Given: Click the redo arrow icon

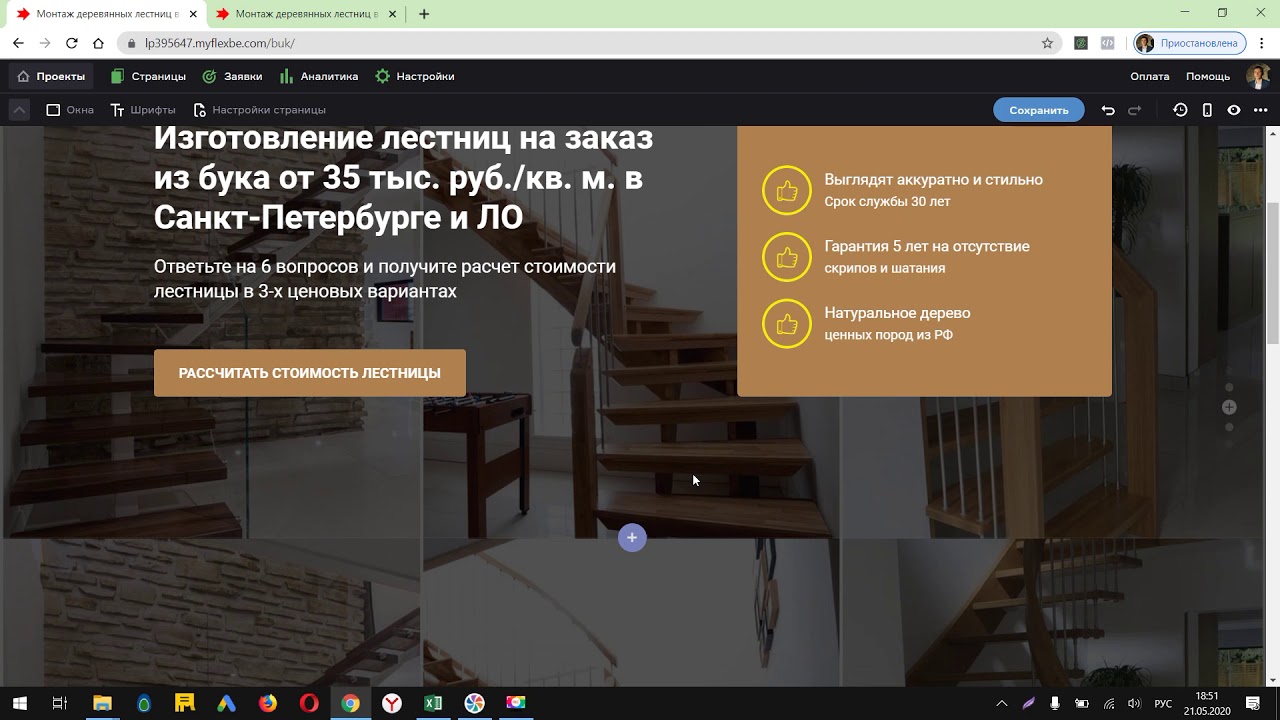Looking at the screenshot, I should [x=1134, y=110].
